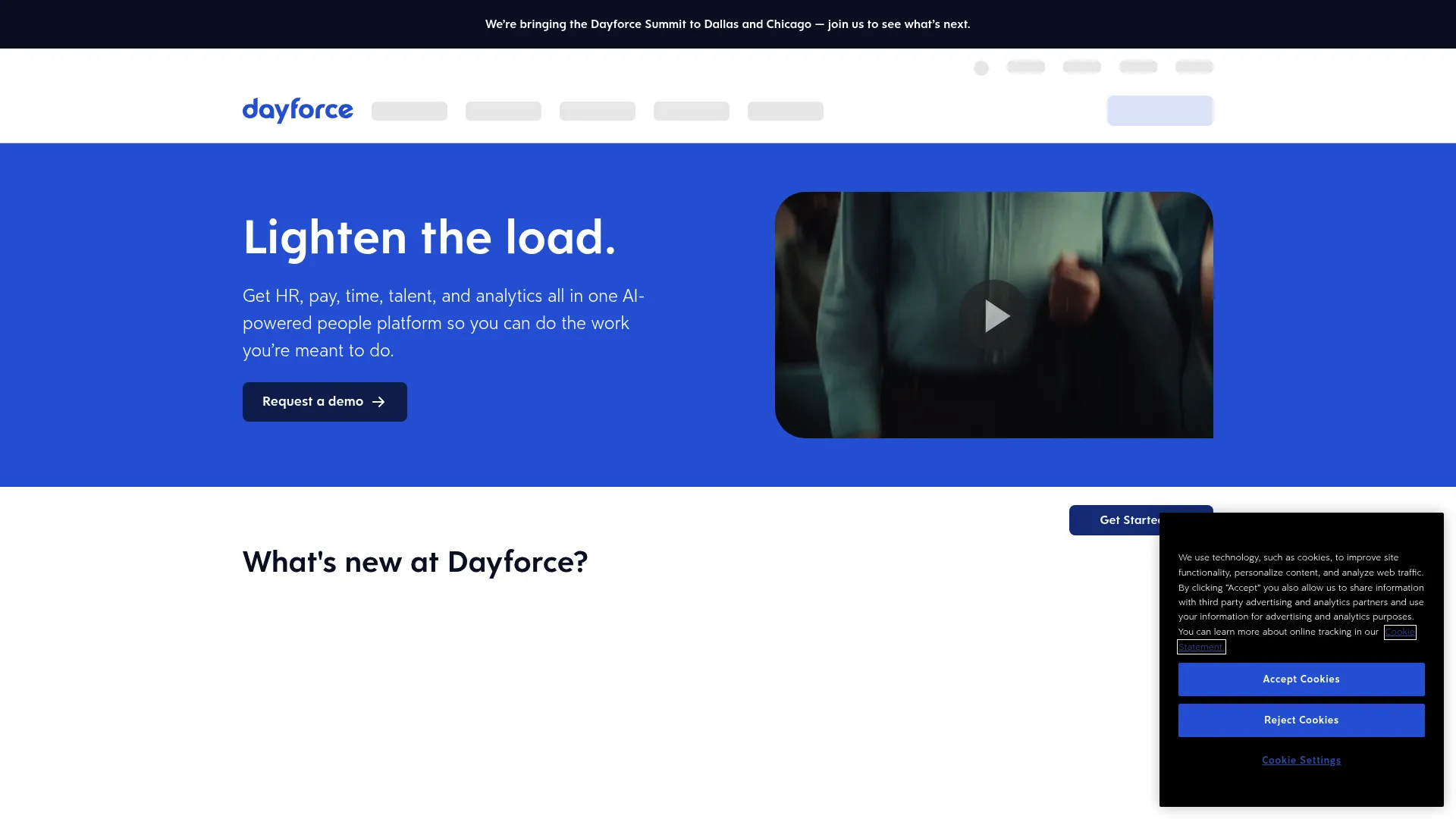Screen dimensions: 1456x819
Task: Click Request a demo button
Action: tap(325, 402)
